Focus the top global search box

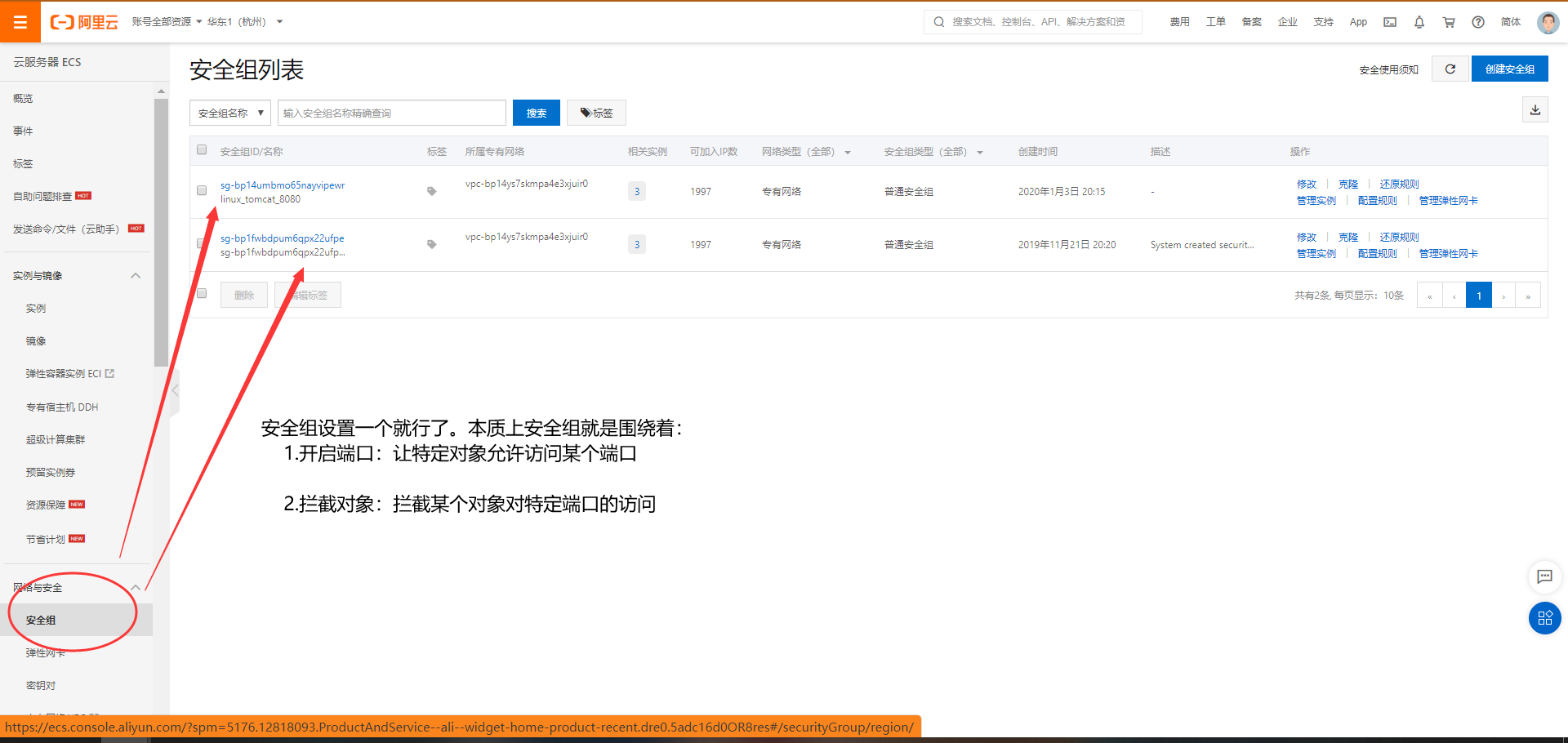click(x=1033, y=22)
